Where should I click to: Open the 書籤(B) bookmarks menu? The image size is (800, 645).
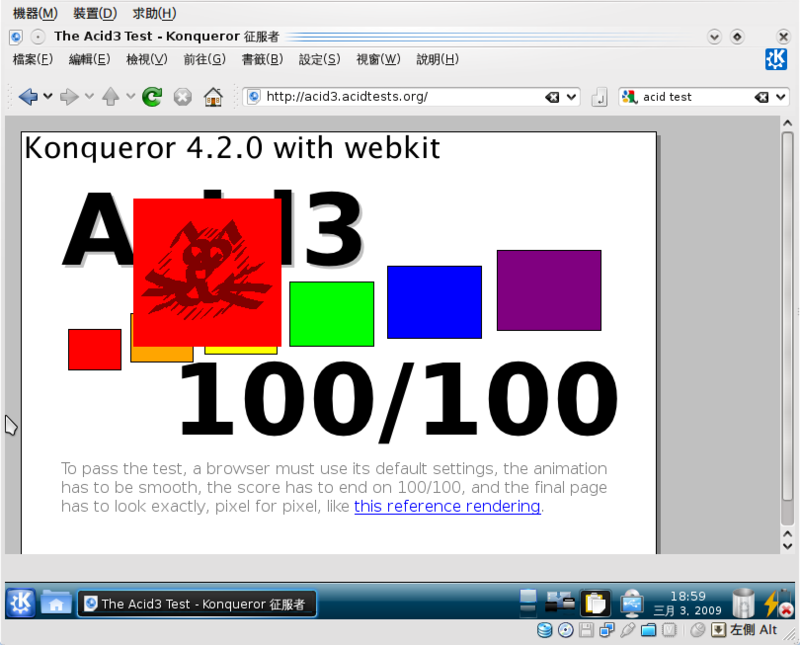point(262,60)
